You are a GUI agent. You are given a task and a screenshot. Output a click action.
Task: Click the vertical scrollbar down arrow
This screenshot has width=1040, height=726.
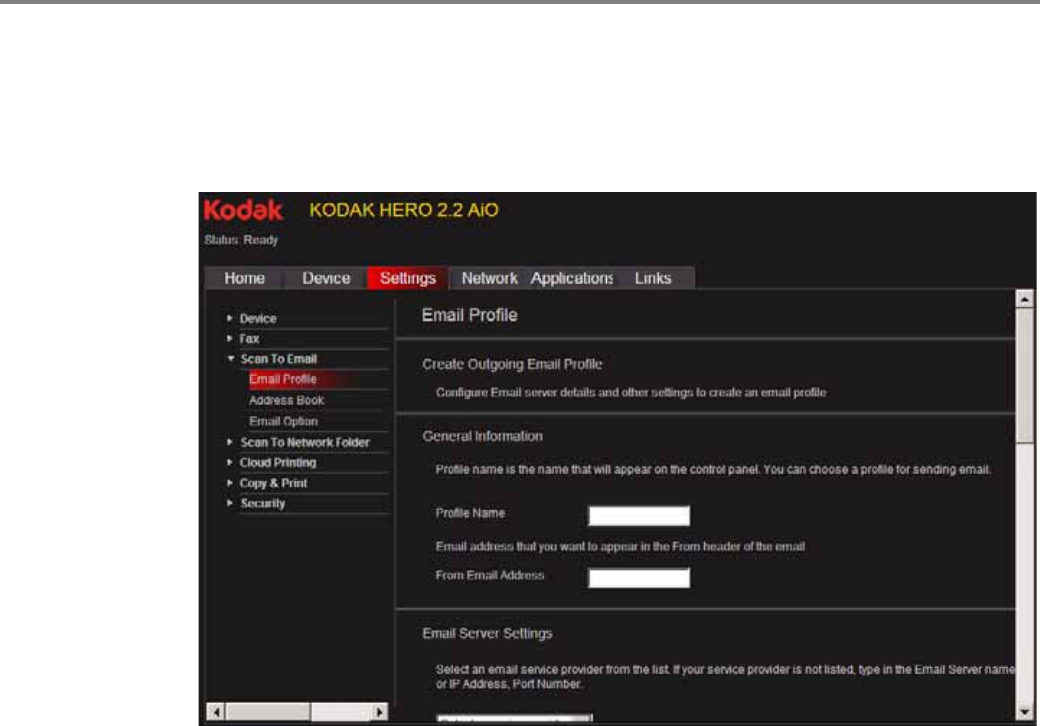[x=1025, y=713]
